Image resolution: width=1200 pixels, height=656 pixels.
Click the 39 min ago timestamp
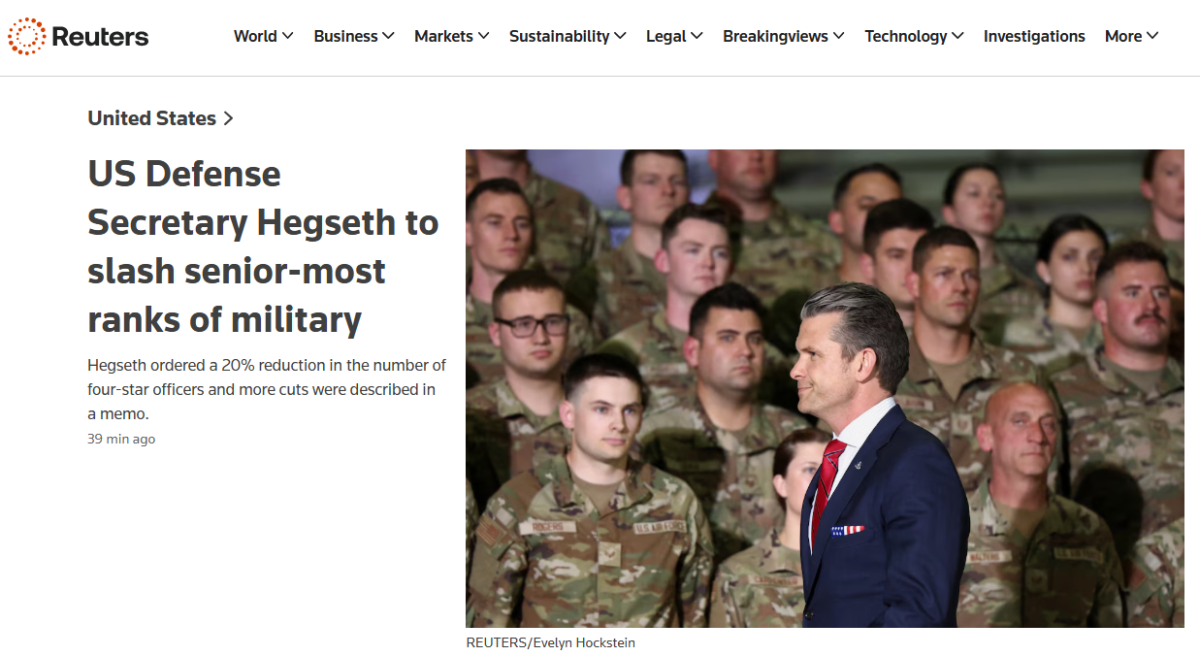pos(121,439)
